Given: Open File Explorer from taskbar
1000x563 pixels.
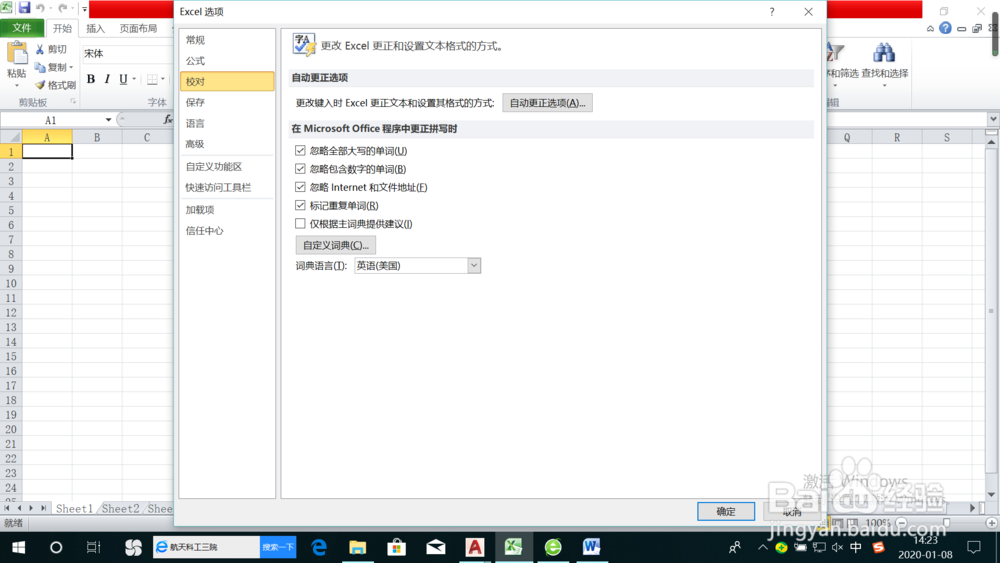Looking at the screenshot, I should click(x=358, y=547).
